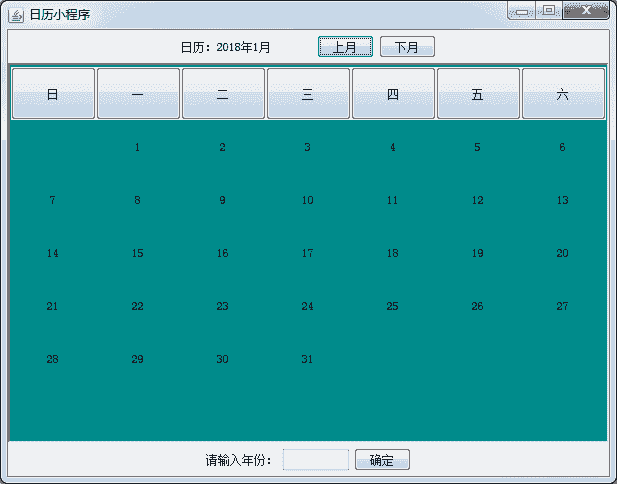Select day 18 in the calendar
Image resolution: width=617 pixels, height=484 pixels.
click(x=392, y=253)
